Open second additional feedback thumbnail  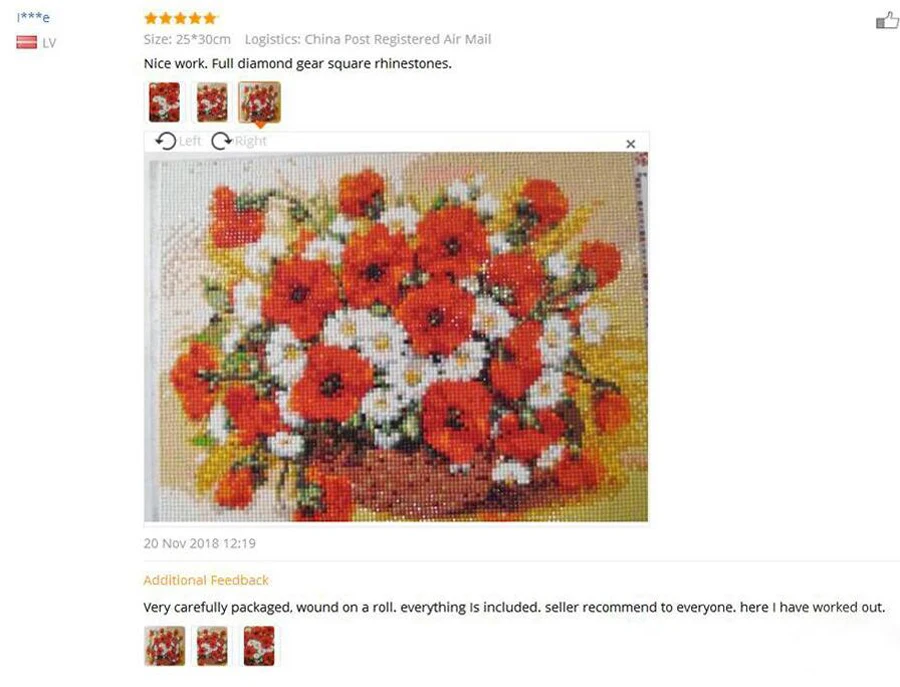click(x=212, y=646)
